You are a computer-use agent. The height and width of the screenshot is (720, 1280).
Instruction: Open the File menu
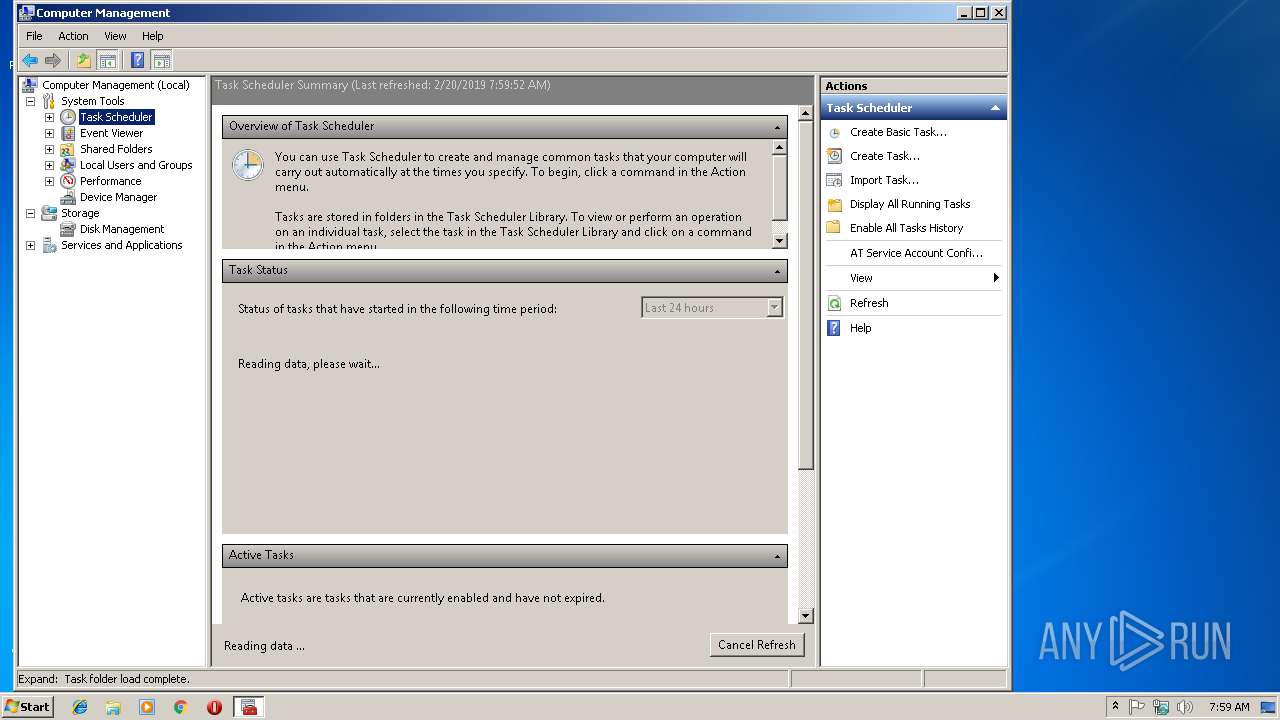(x=34, y=36)
